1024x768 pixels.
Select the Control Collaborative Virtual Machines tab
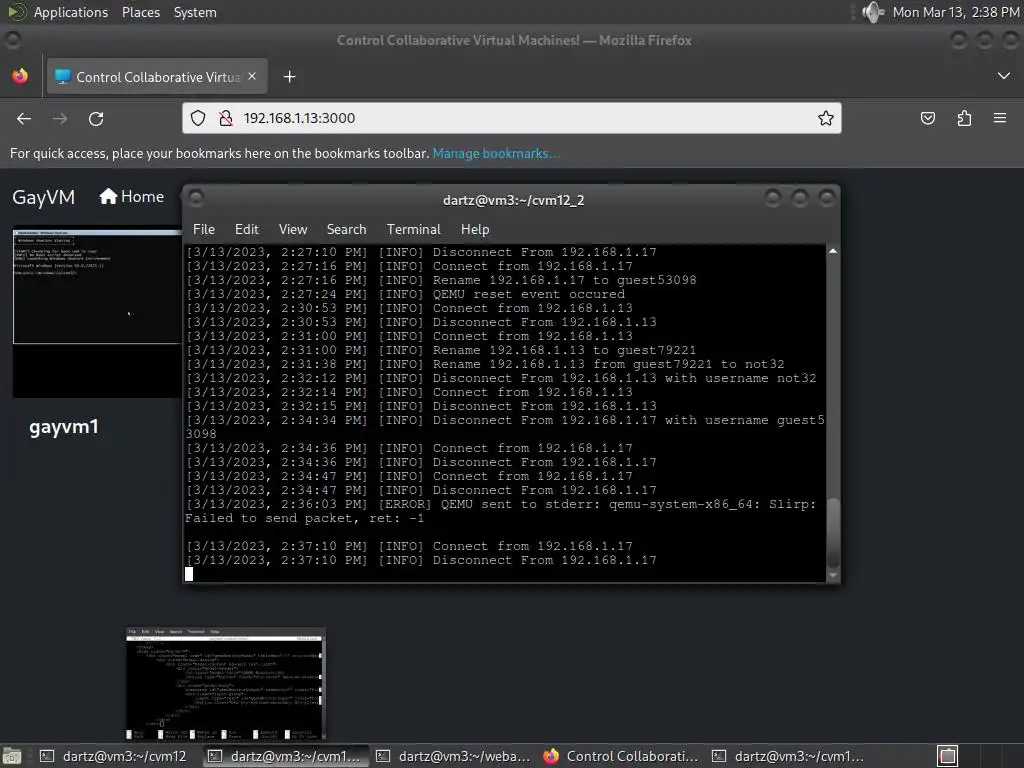point(157,77)
